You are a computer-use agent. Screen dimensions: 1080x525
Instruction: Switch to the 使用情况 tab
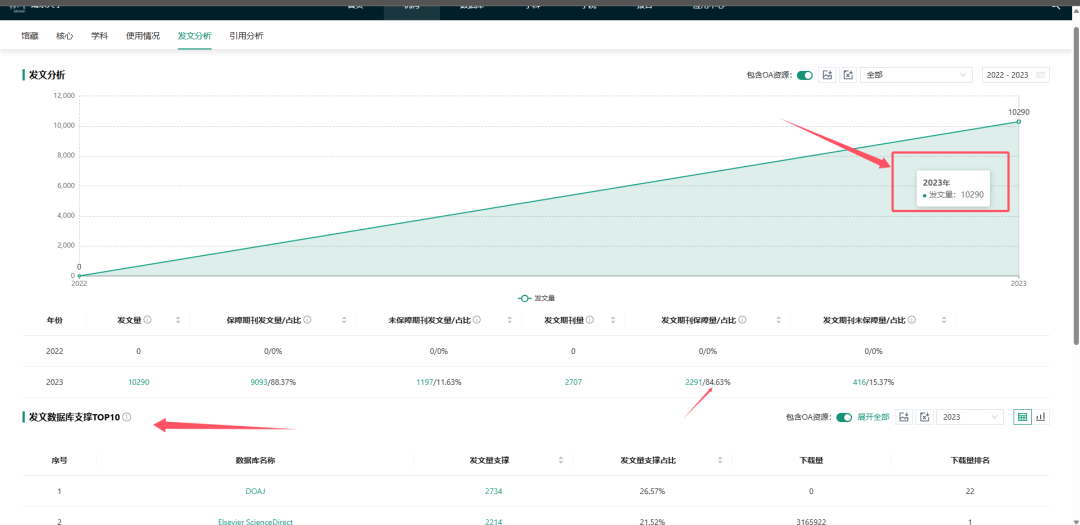pyautogui.click(x=142, y=36)
